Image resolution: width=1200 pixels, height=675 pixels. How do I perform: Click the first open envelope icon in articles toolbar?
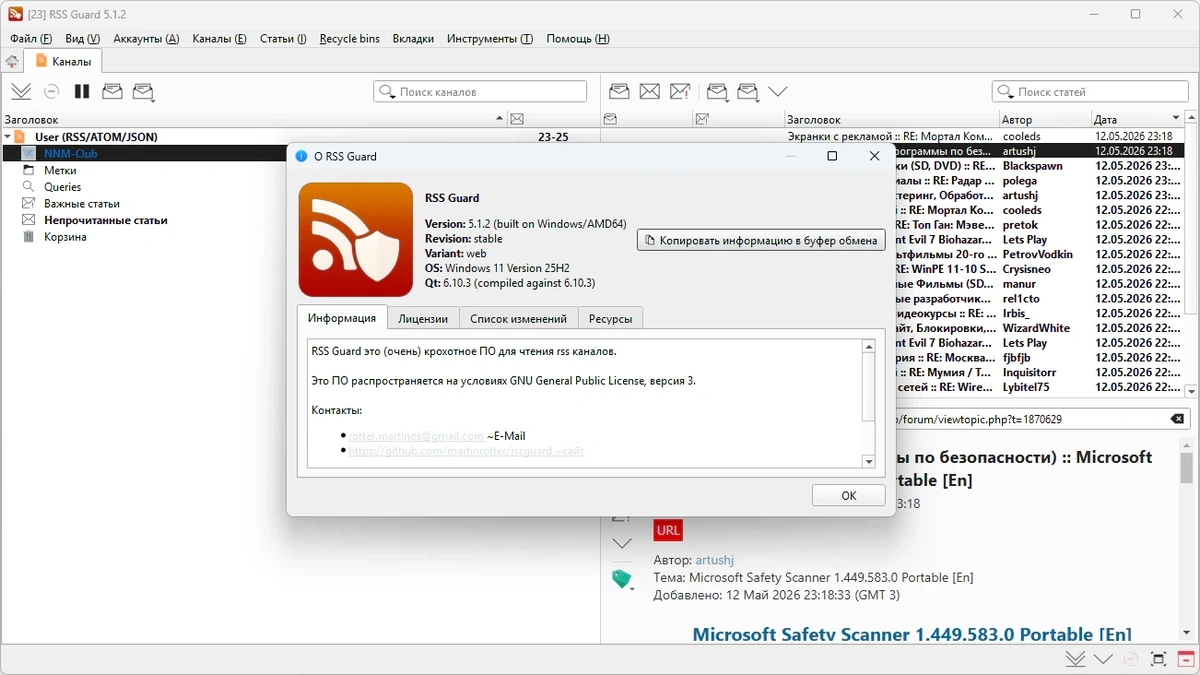pyautogui.click(x=619, y=91)
